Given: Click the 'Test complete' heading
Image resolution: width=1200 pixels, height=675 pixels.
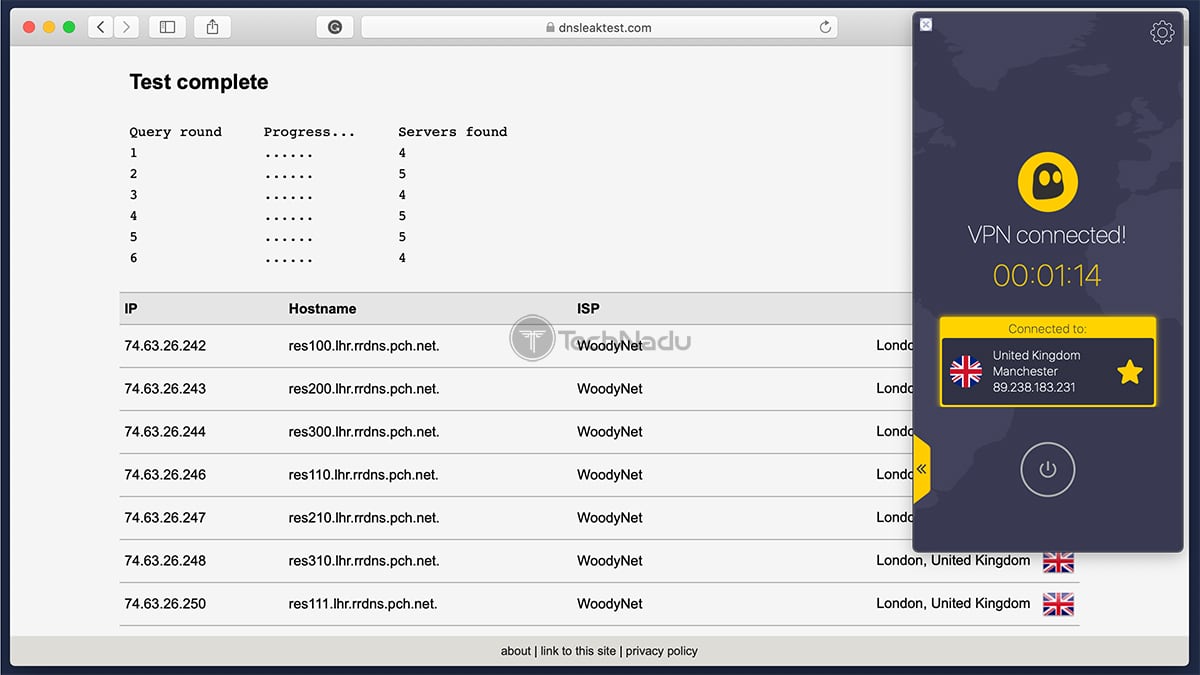Looking at the screenshot, I should pos(199,82).
